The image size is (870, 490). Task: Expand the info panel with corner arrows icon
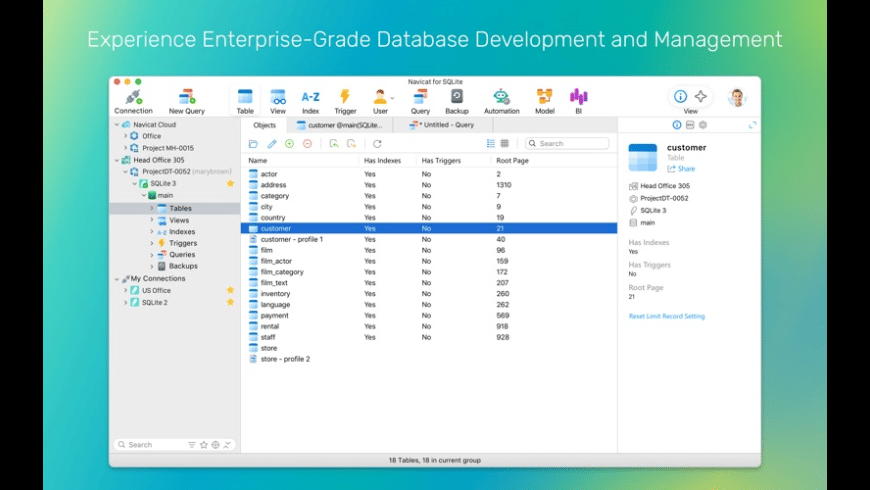(x=752, y=125)
